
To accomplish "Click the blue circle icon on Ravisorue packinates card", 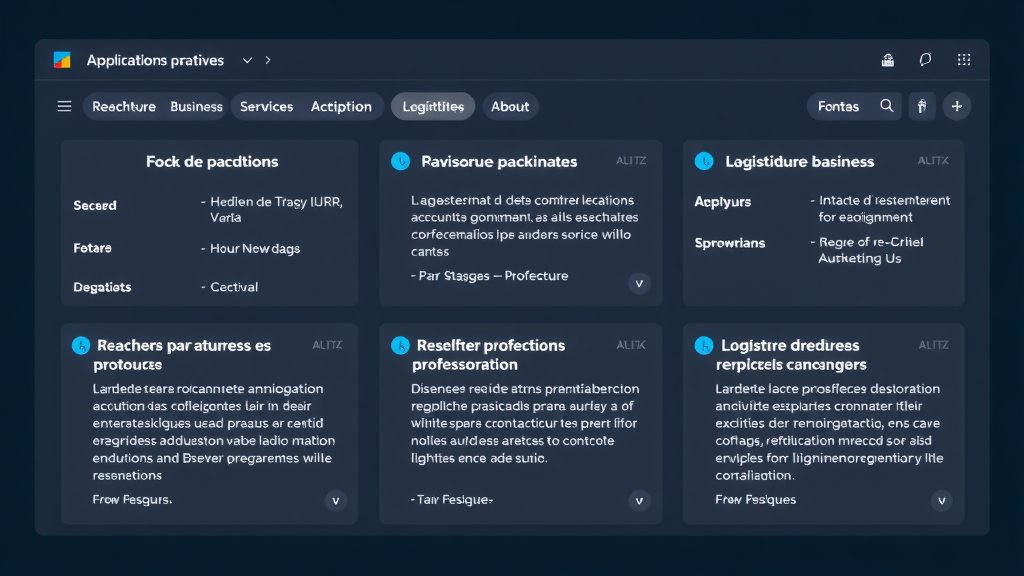I will (400, 161).
